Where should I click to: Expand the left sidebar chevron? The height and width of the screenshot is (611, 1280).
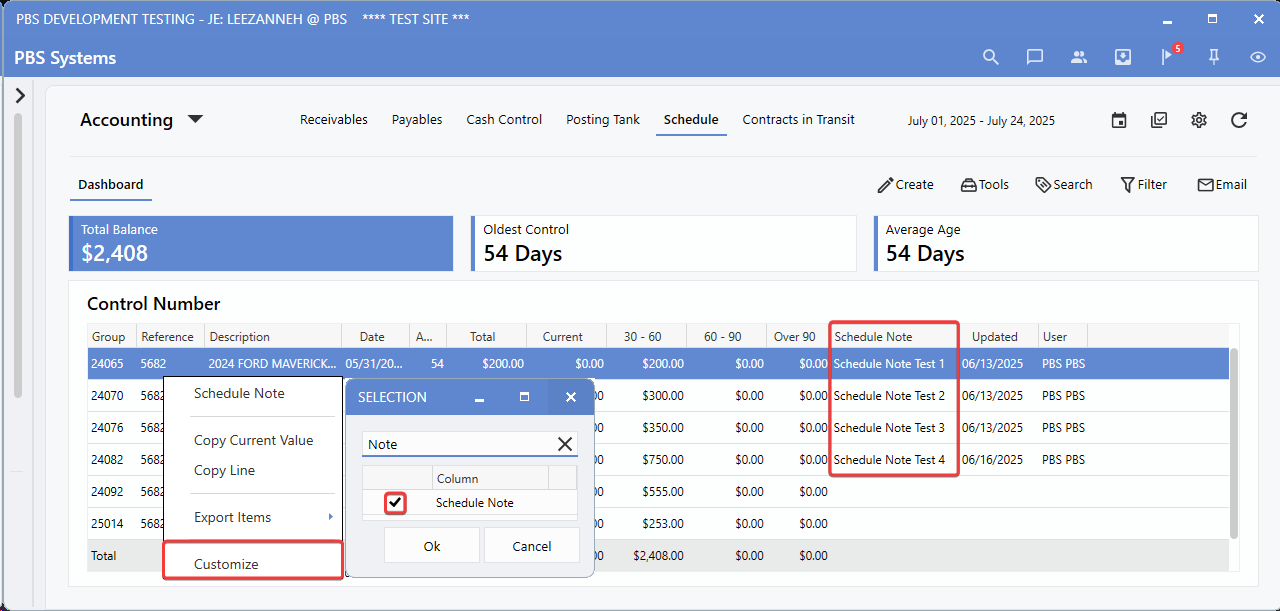(x=20, y=96)
